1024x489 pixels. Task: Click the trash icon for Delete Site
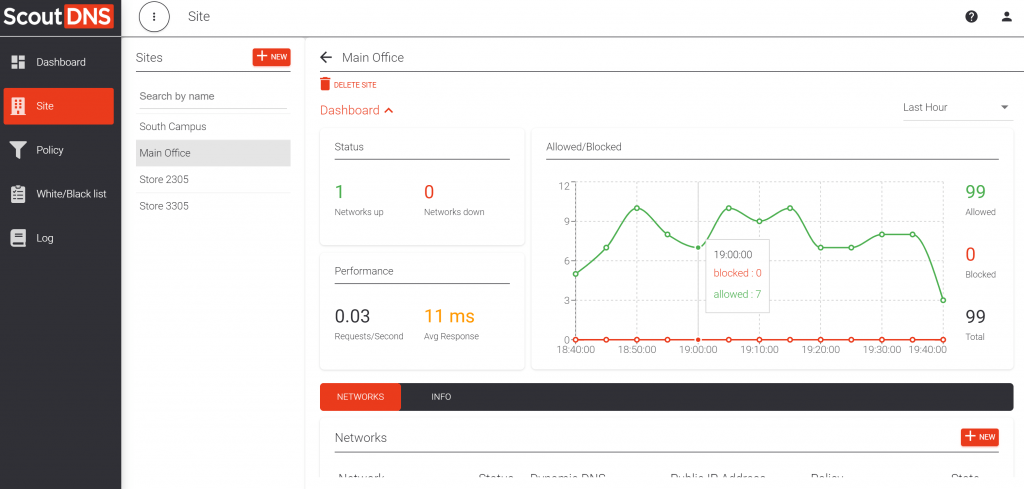325,84
